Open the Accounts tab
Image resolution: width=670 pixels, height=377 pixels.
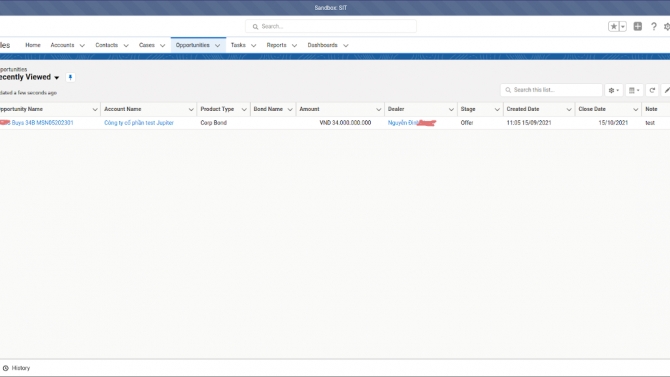(62, 45)
